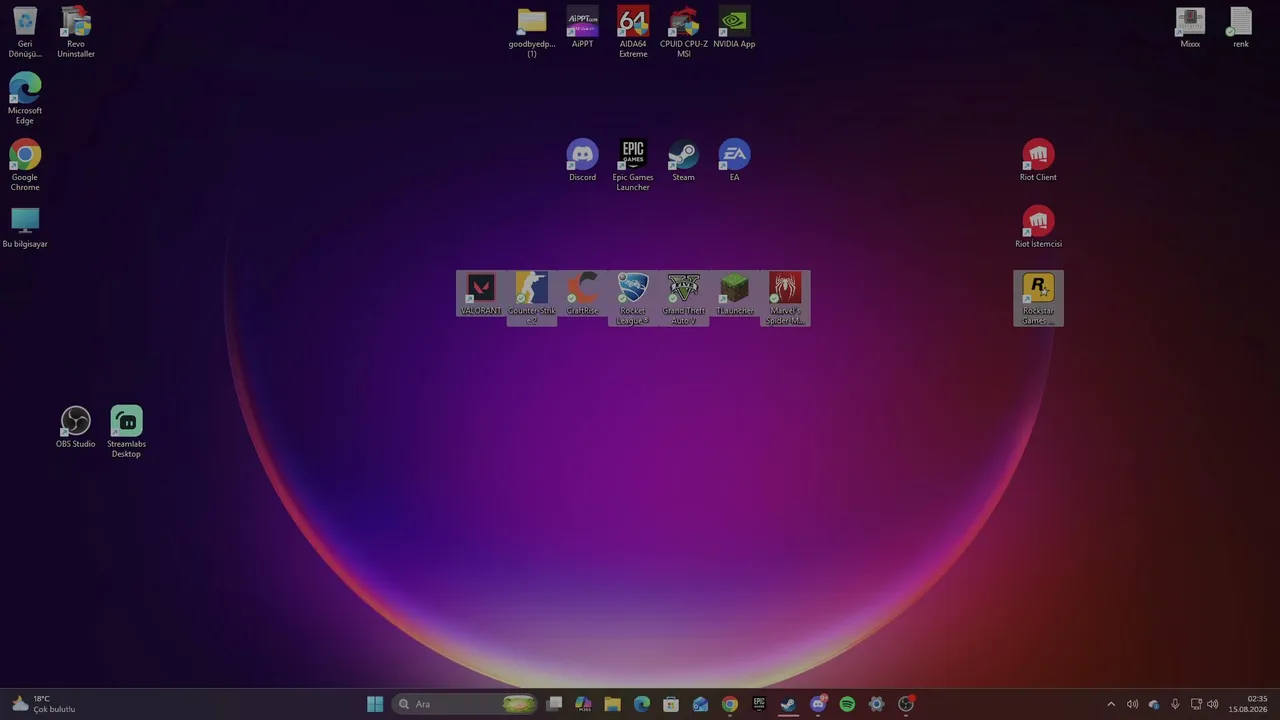The image size is (1280, 720).
Task: Select the Streamlabs Desktop shortcut
Action: [x=126, y=433]
